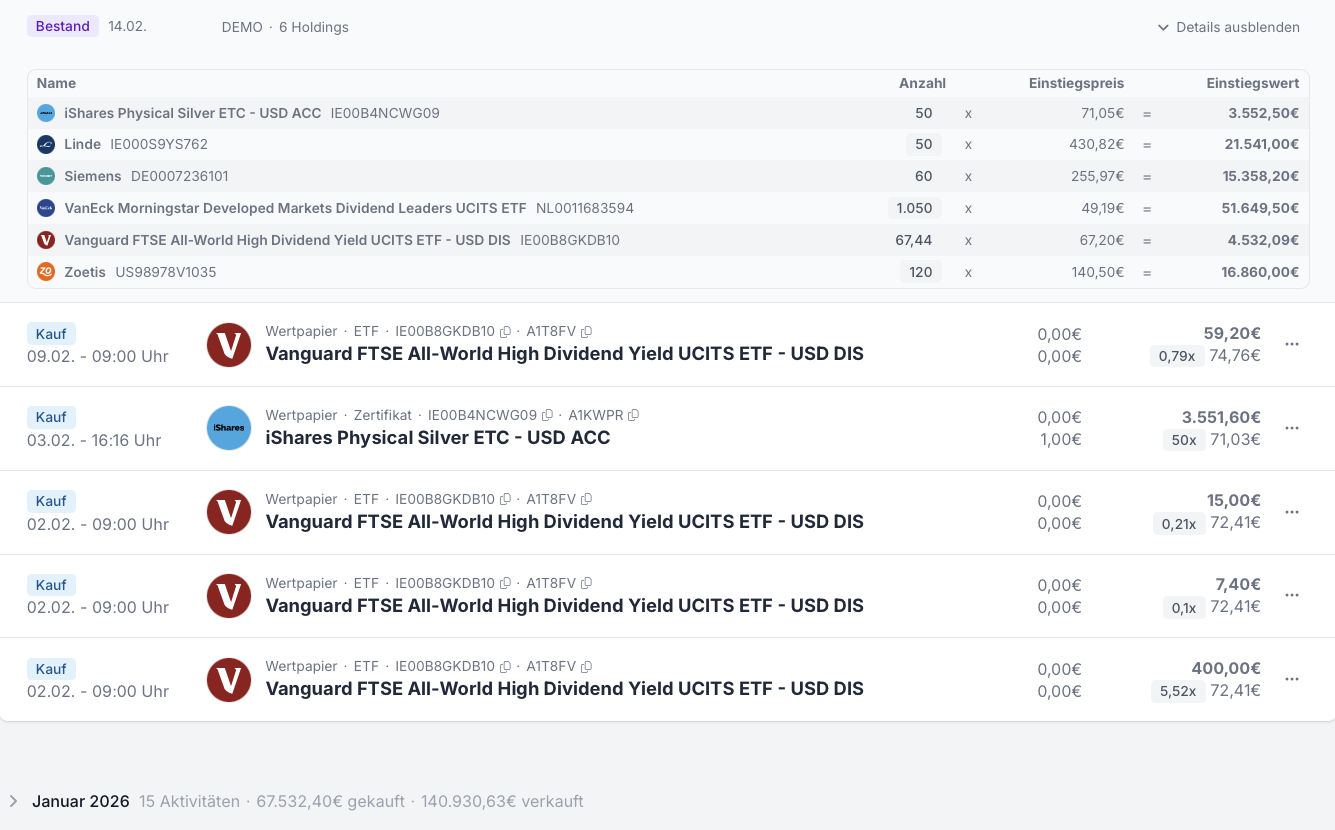Click the Zoetis logo in holdings table
Viewport: 1335px width, 830px height.
pyautogui.click(x=46, y=271)
